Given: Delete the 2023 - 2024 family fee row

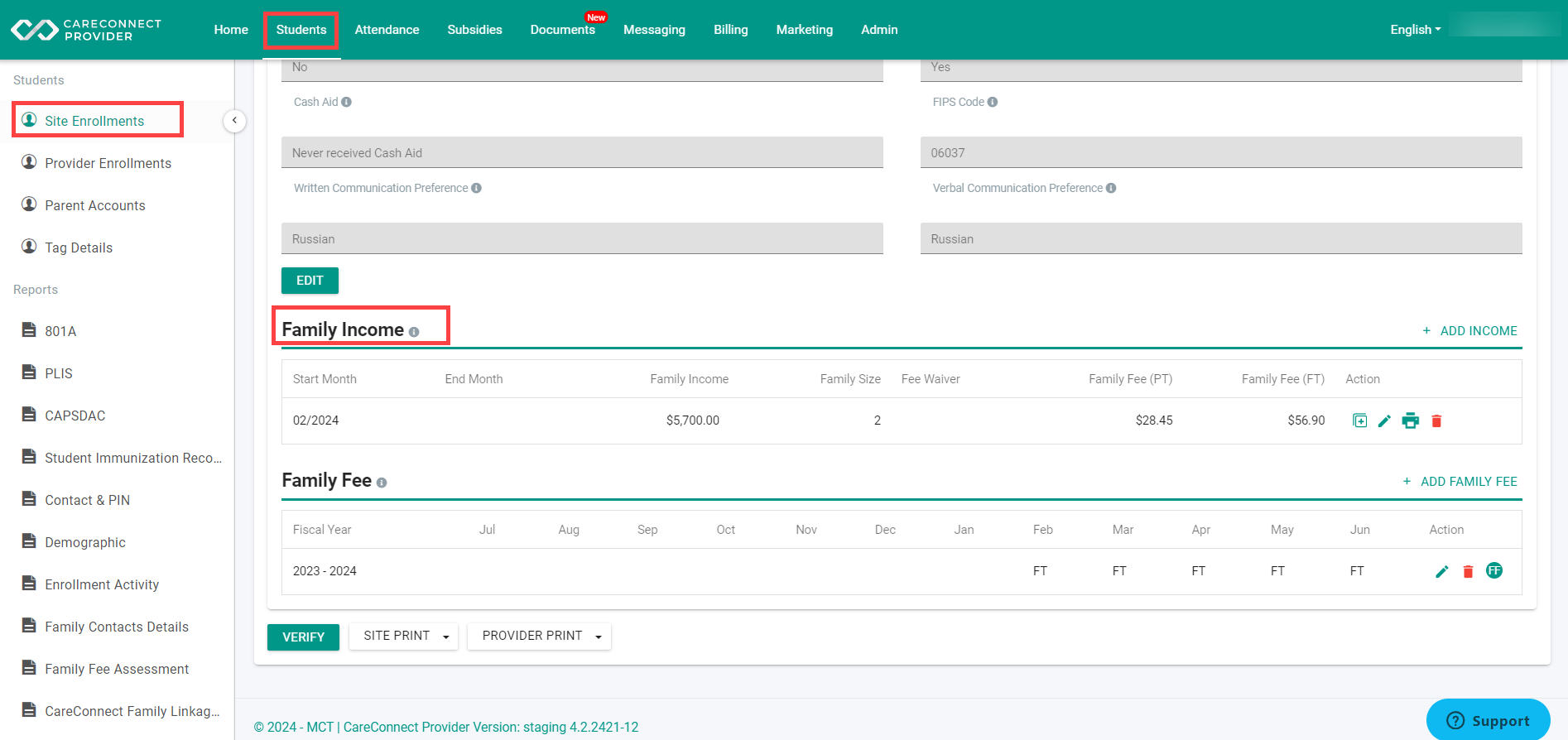Looking at the screenshot, I should point(1468,571).
